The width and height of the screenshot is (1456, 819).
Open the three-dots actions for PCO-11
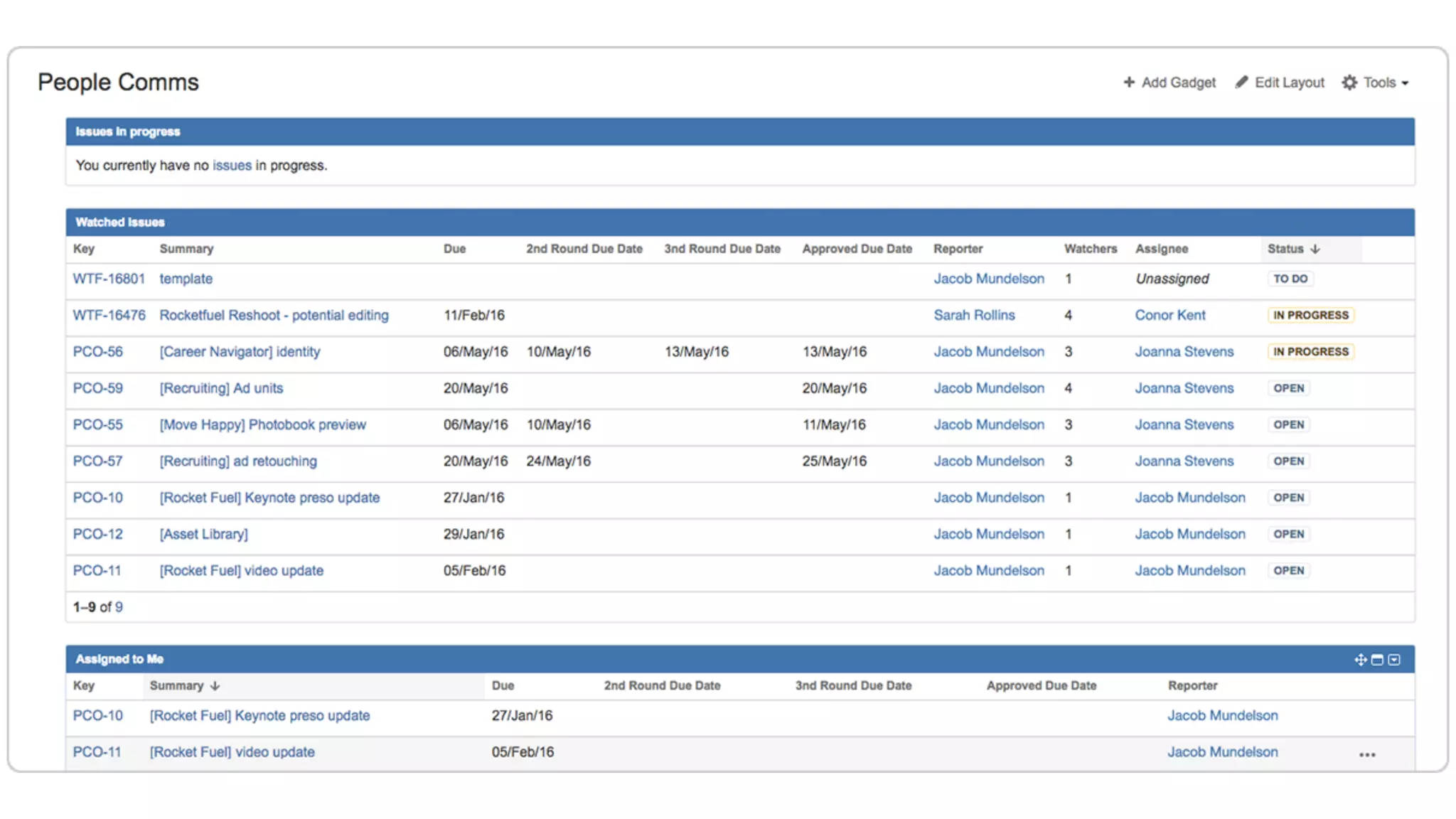click(1367, 755)
